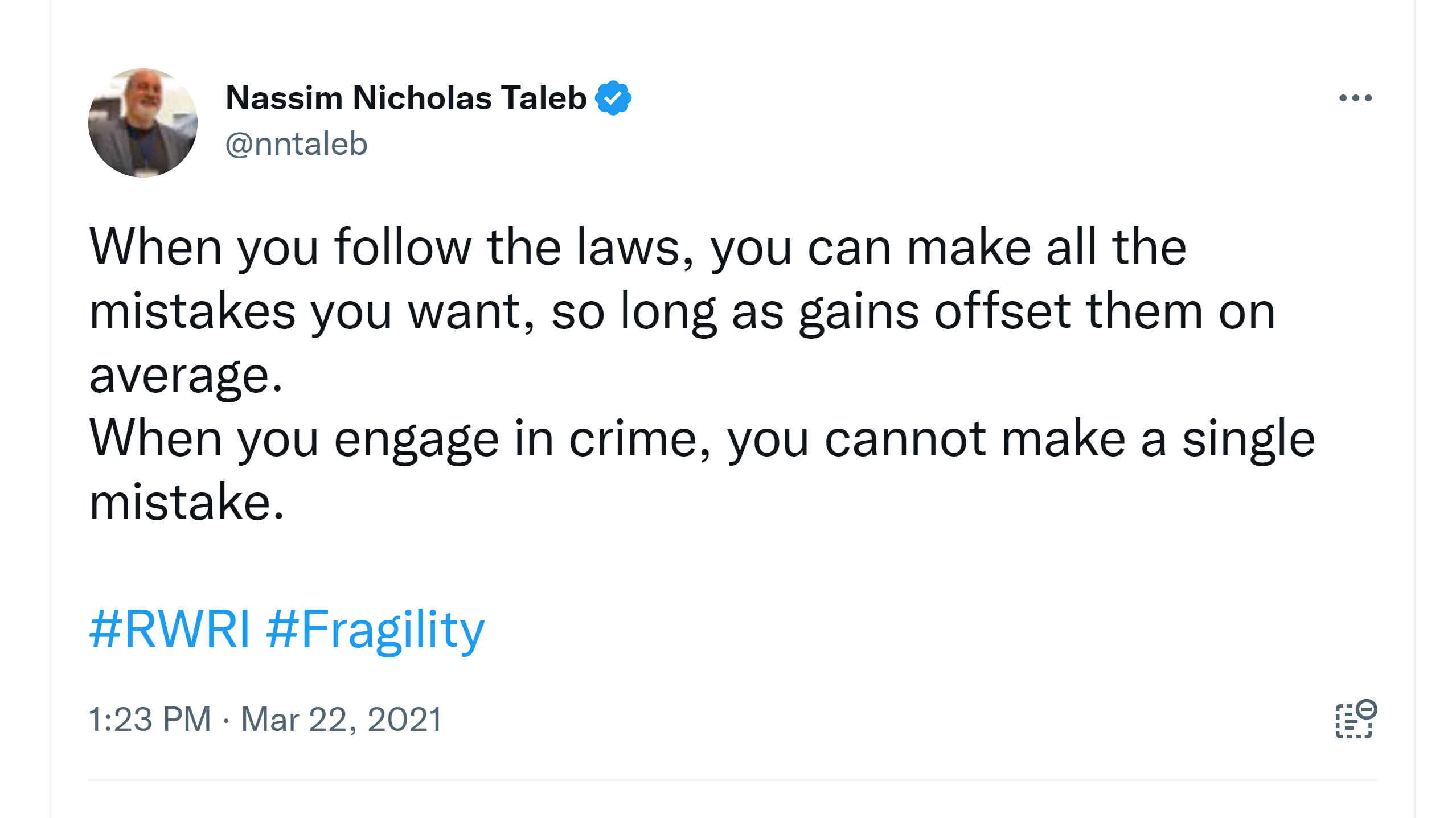Click the display name Nassim Nicholas Taleb
The height and width of the screenshot is (818, 1456).
(406, 98)
